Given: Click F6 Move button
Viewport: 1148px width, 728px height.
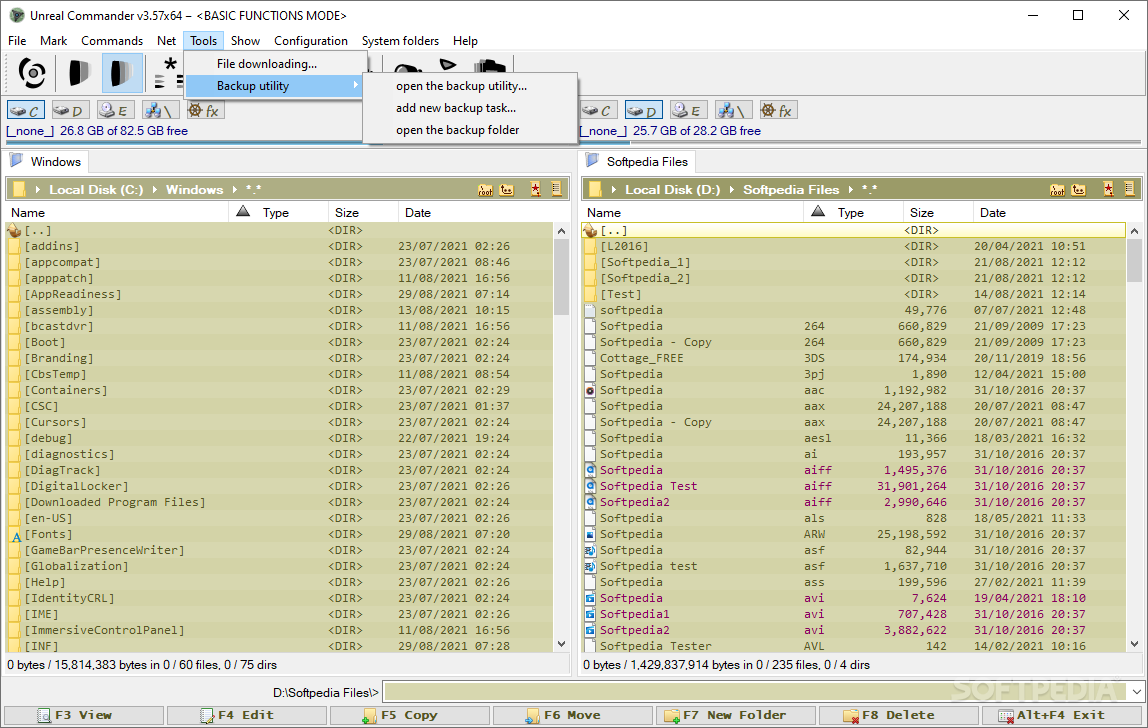Looking at the screenshot, I should coord(573,715).
